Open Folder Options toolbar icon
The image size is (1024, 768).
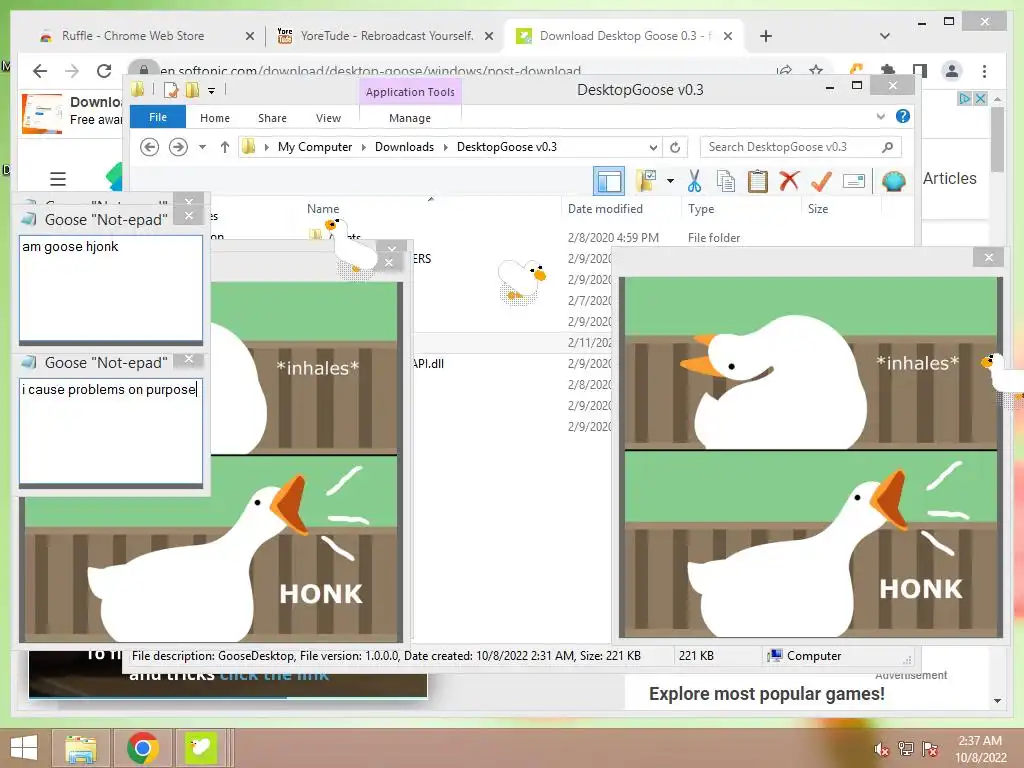point(646,181)
